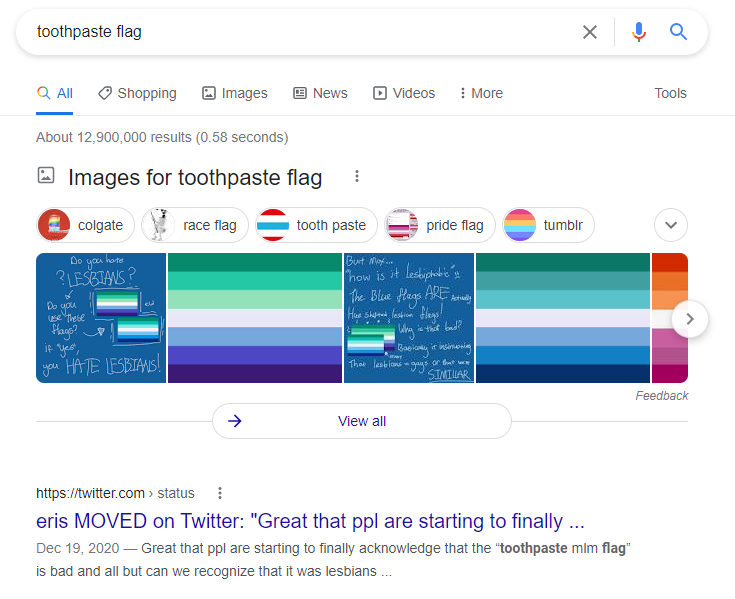This screenshot has width=735, height=599.
Task: Send Feedback on the image results
Action: 661,396
